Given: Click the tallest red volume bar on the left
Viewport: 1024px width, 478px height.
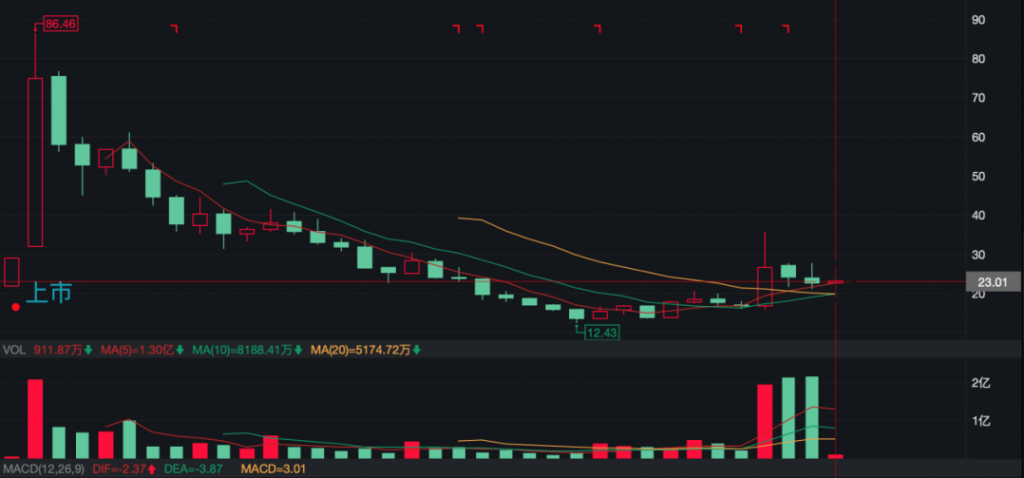Looking at the screenshot, I should 35,418.
